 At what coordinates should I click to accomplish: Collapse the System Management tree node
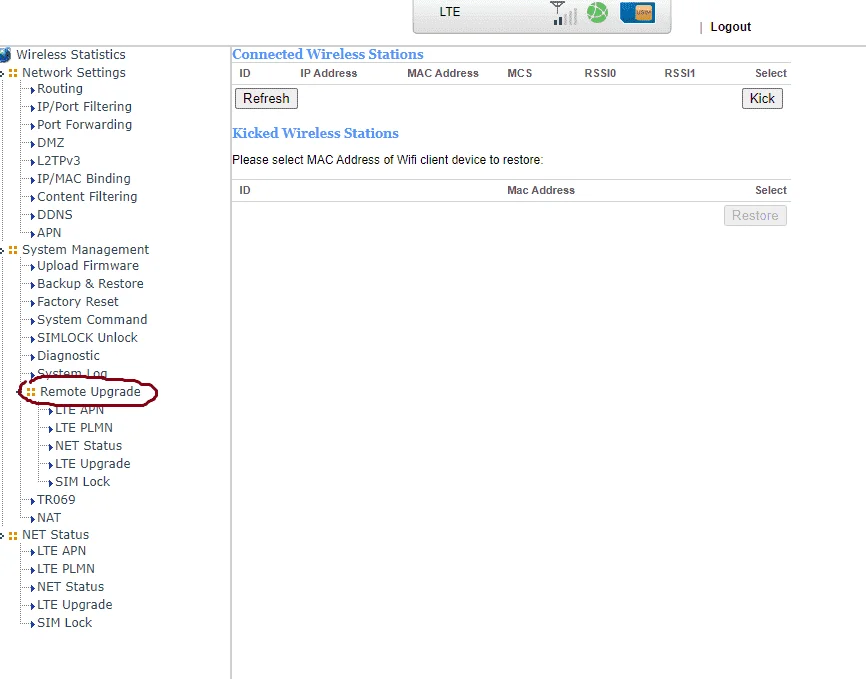coord(2,250)
